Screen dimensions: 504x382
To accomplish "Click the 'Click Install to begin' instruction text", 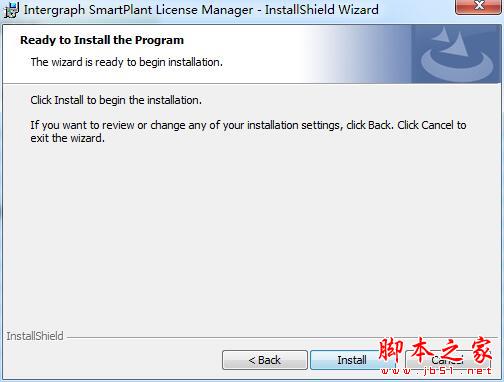I will 116,100.
